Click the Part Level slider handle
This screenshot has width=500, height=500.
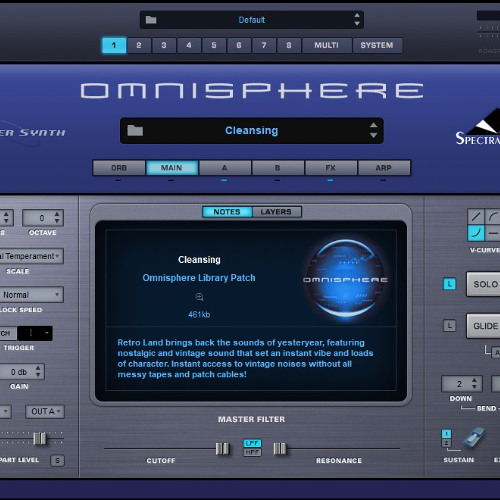[x=40, y=439]
